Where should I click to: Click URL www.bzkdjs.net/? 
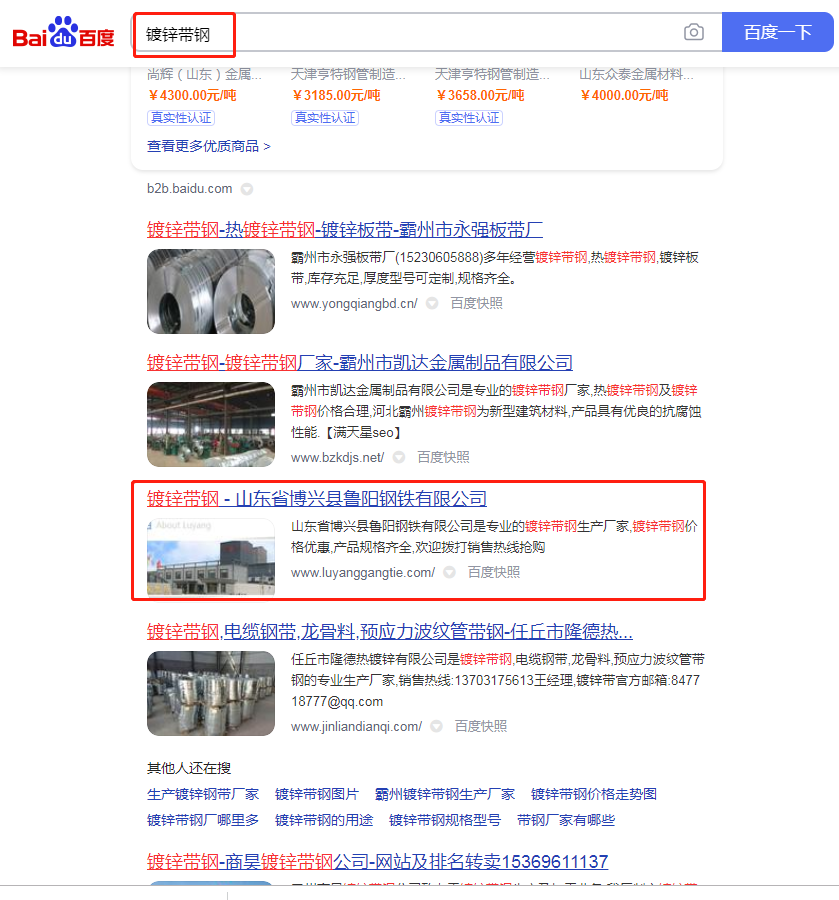pos(337,457)
